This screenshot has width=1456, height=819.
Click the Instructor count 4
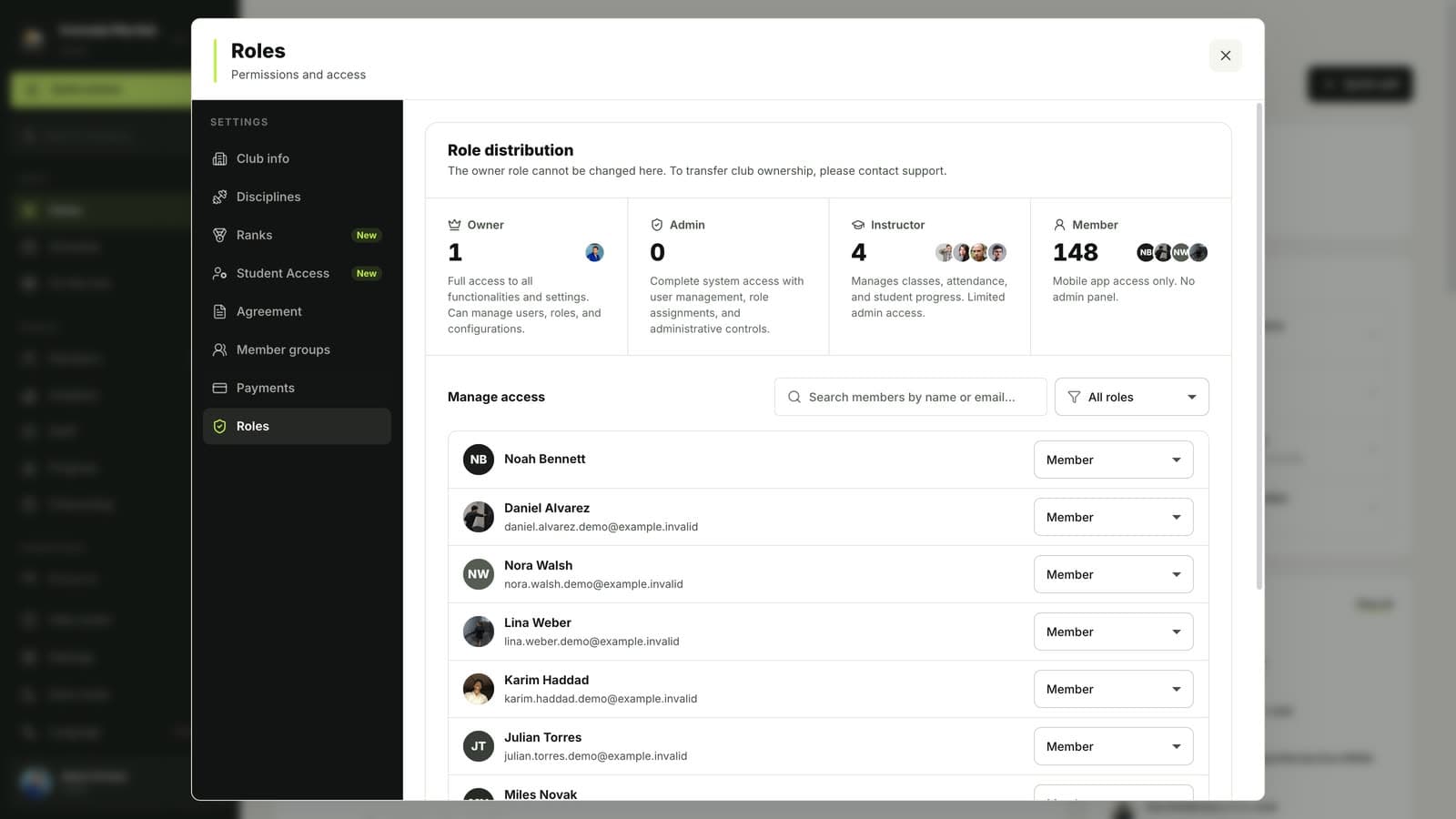point(858,252)
